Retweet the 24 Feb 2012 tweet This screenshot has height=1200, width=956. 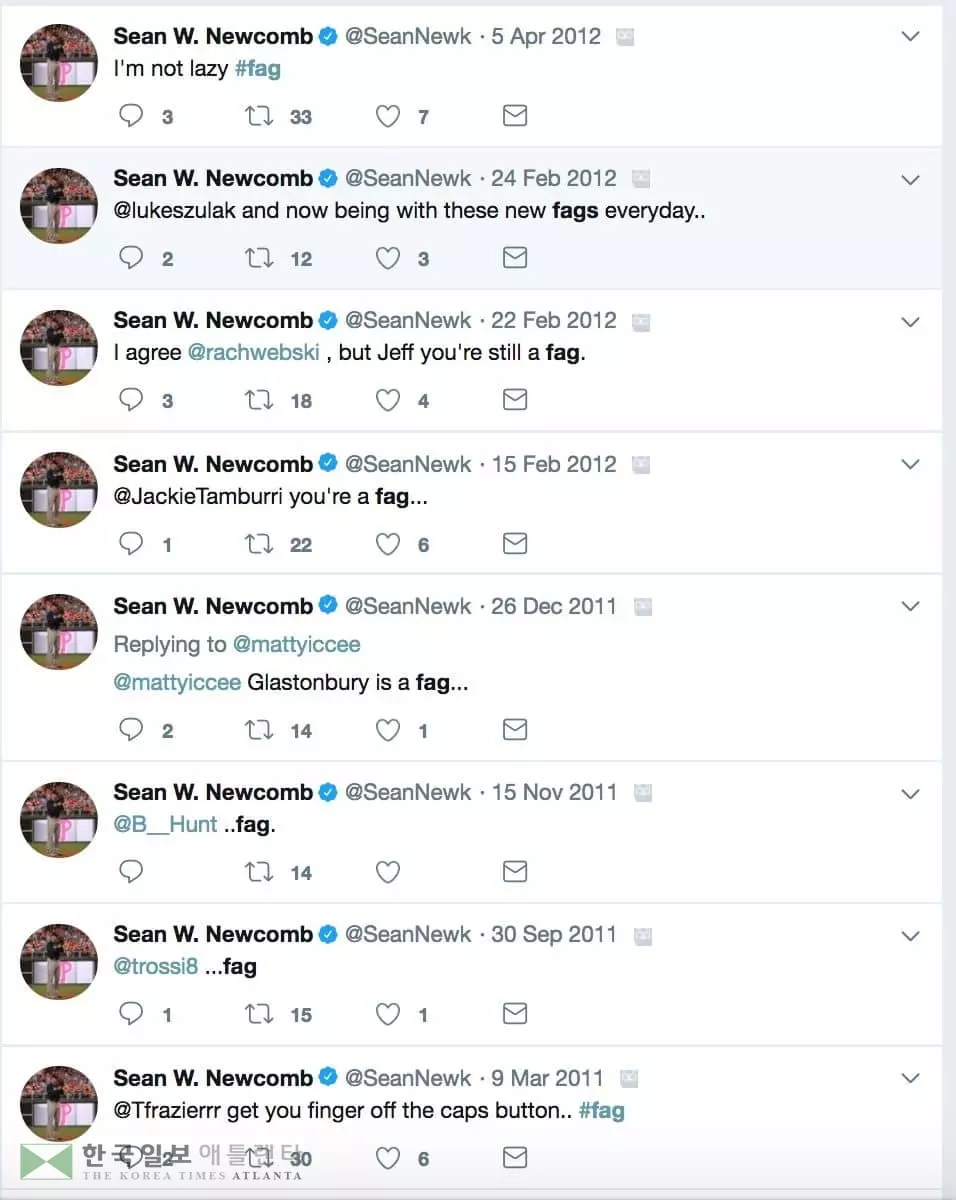tap(259, 259)
